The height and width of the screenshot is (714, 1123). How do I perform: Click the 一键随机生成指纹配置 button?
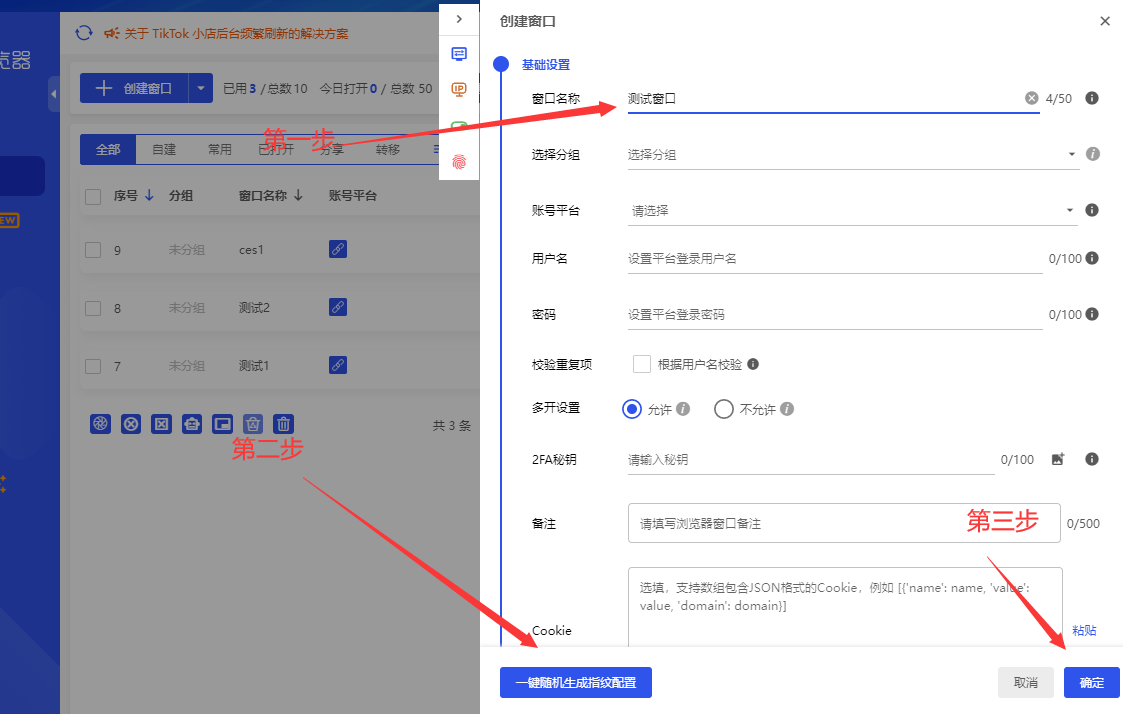[575, 683]
